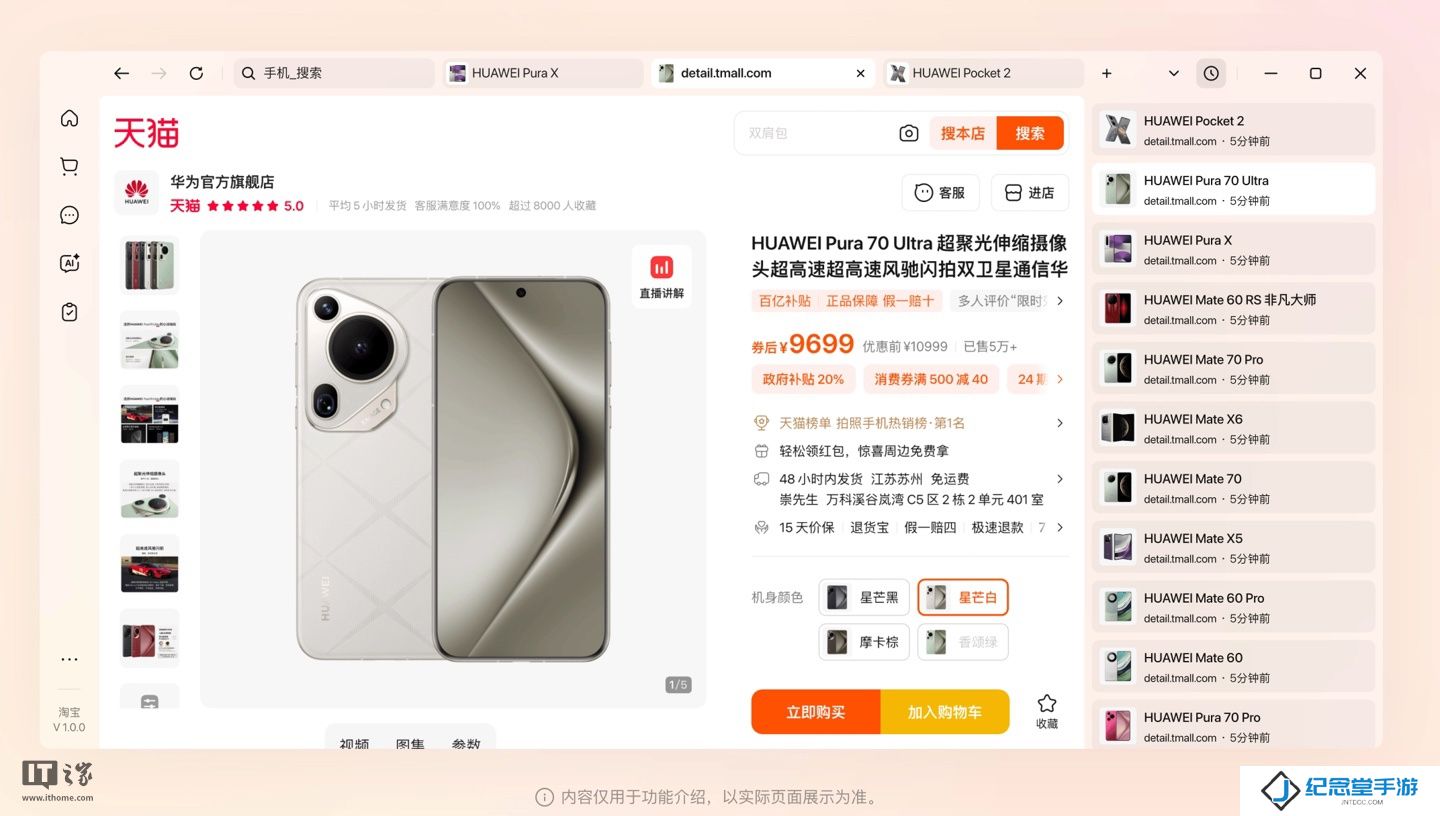1440x816 pixels.
Task: Open the browsing history clock icon
Action: click(1211, 73)
